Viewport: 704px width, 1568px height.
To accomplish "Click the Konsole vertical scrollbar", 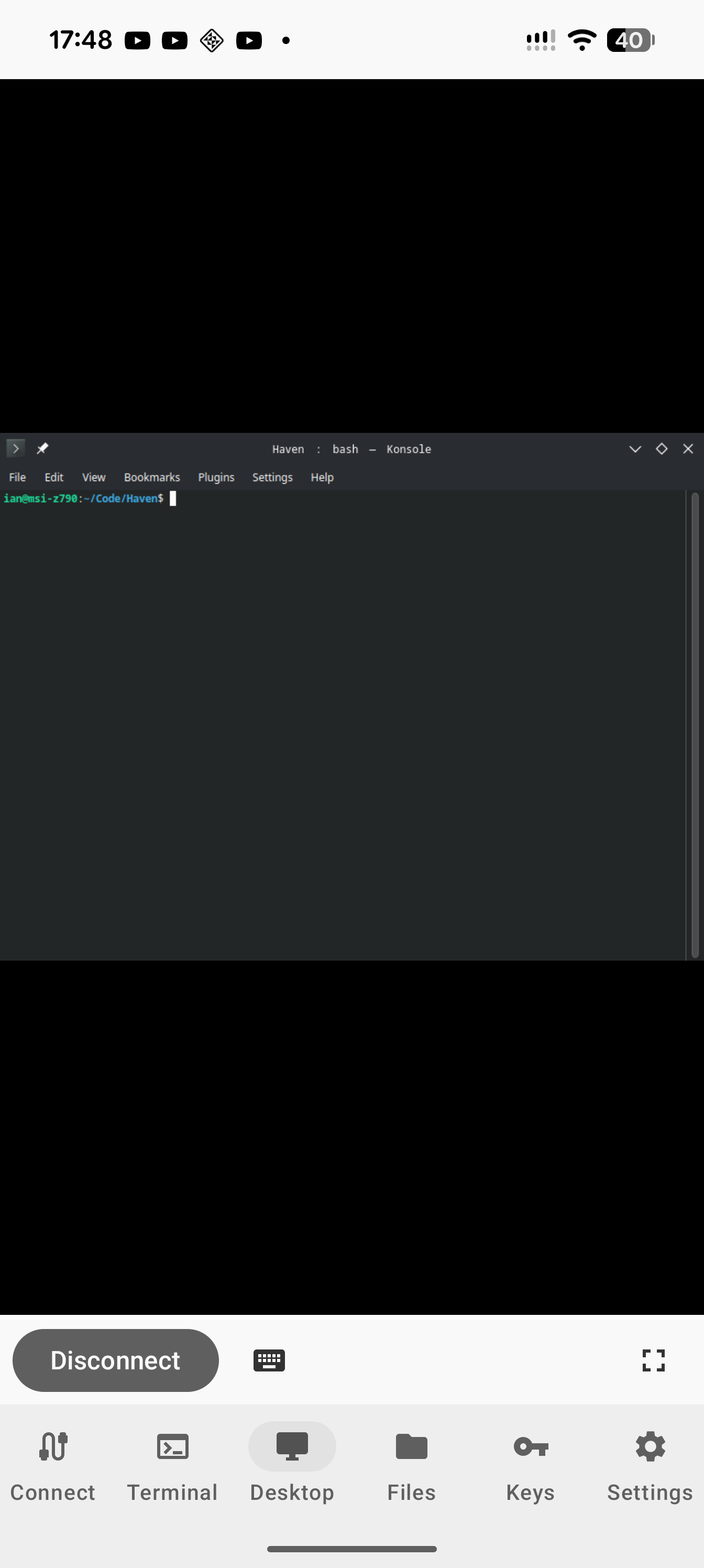I will (x=694, y=724).
